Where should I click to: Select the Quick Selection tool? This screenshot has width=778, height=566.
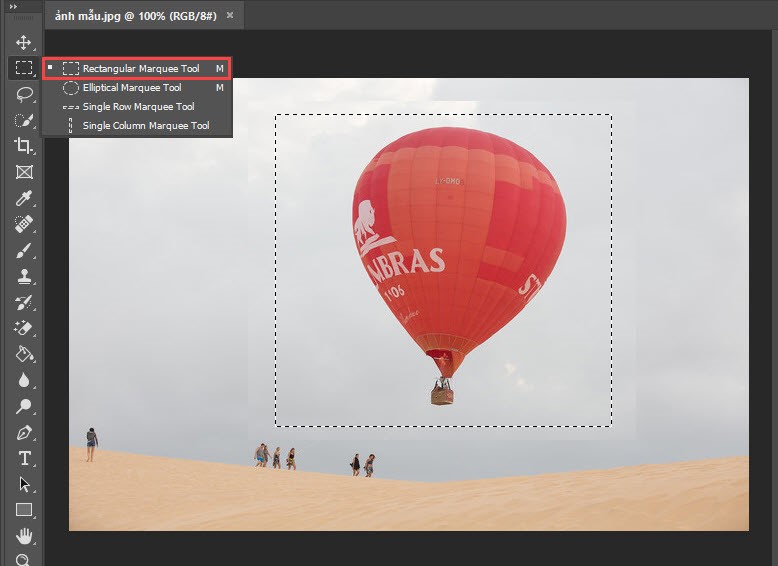coord(23,120)
